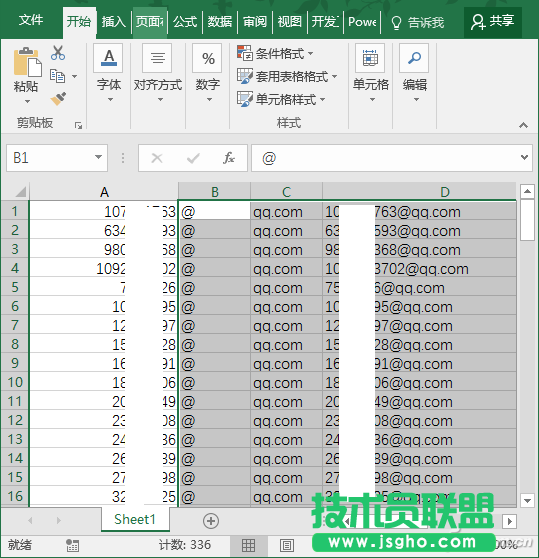This screenshot has width=539, height=558.
Task: Switch to the 公式 tab
Action: coord(185,22)
